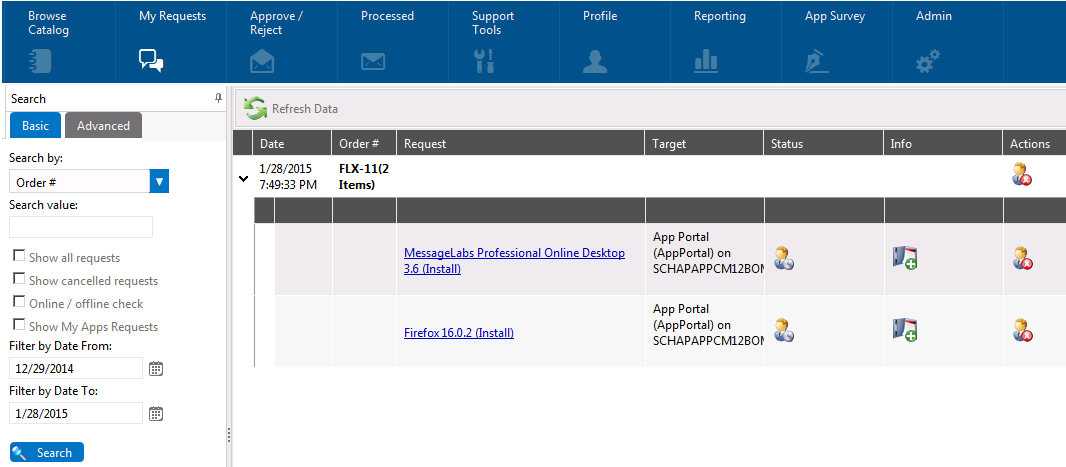Image resolution: width=1066 pixels, height=467 pixels.
Task: Open the Search by dropdown
Action: tap(159, 181)
